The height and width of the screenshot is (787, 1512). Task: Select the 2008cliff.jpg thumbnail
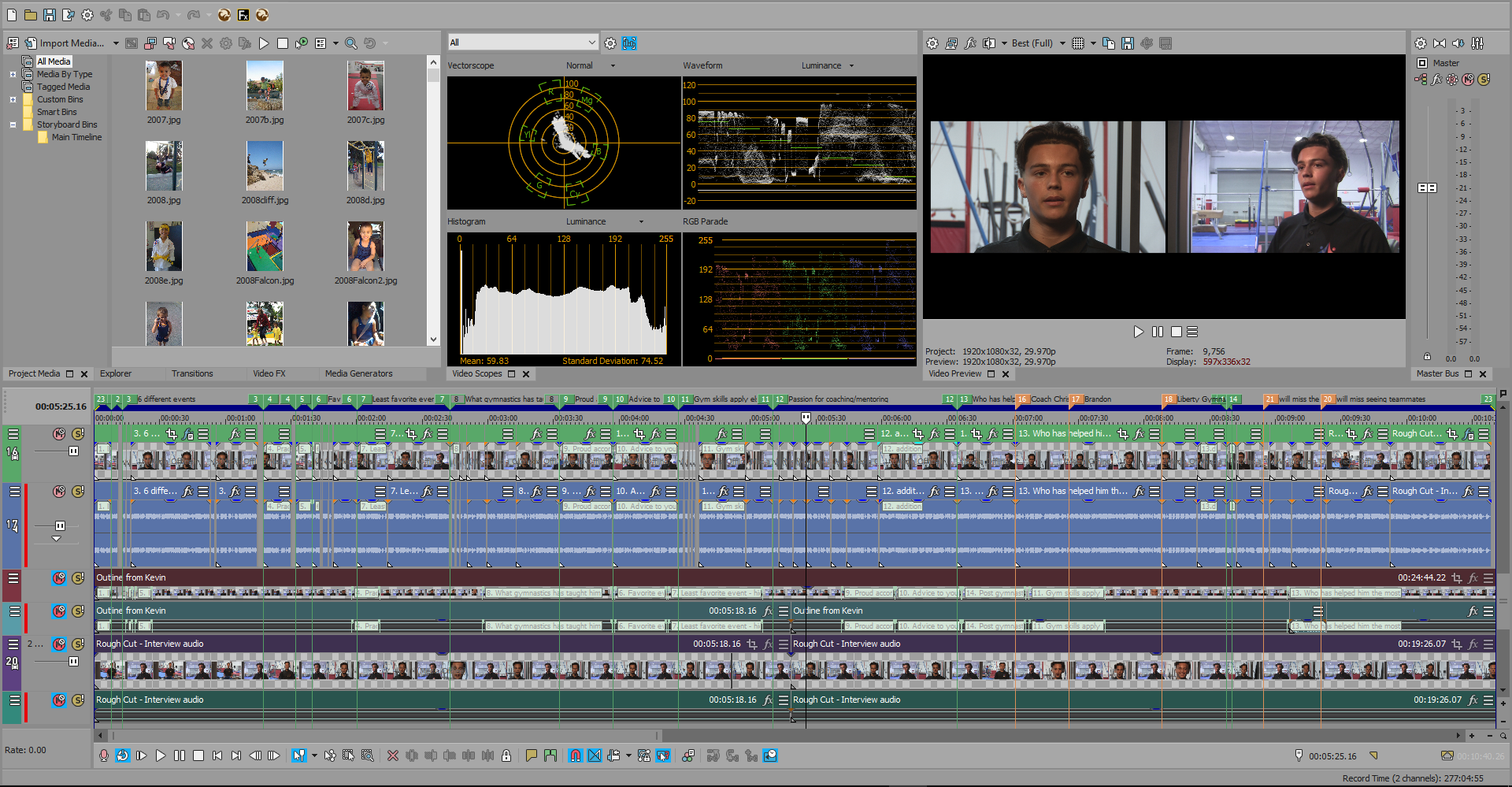pyautogui.click(x=265, y=166)
